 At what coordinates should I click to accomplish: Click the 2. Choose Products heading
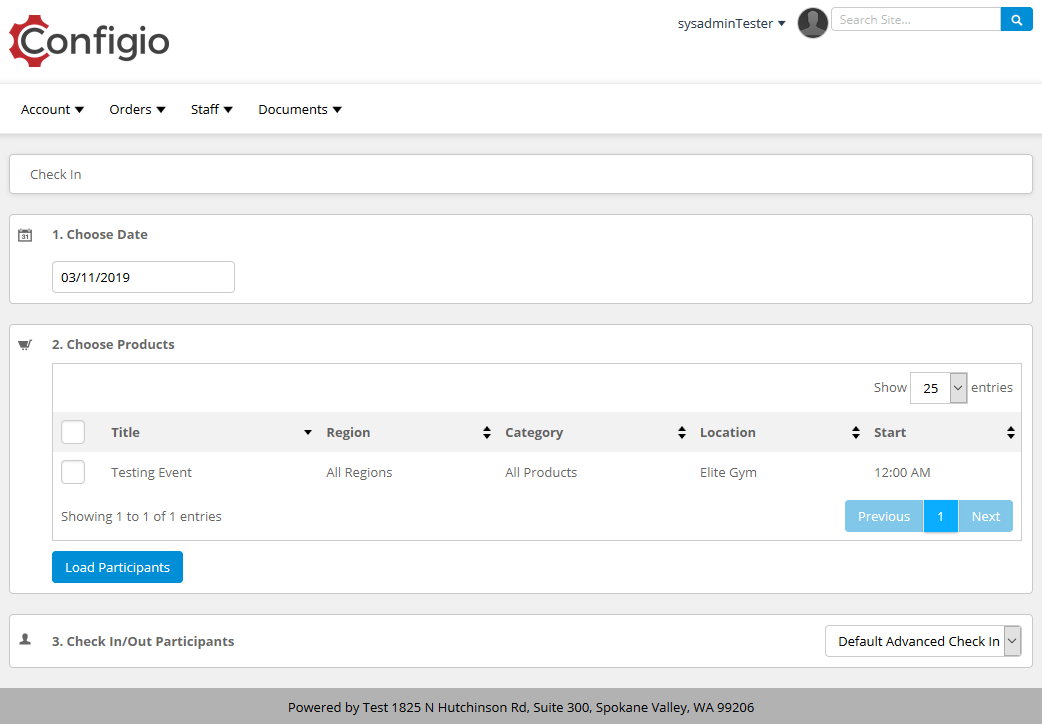click(113, 344)
